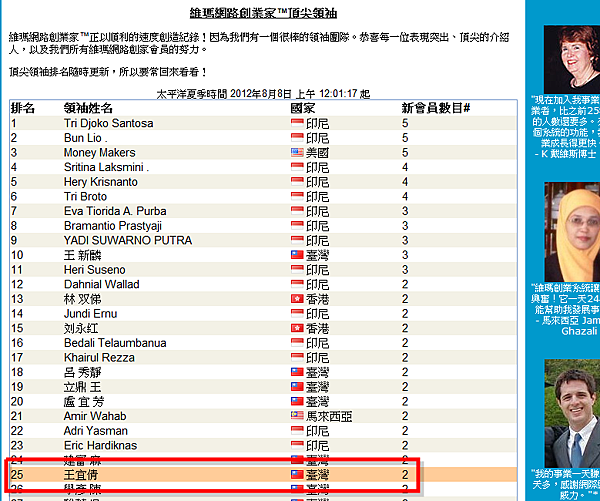
Task: Click the US flag in Money Makers row
Action: [x=297, y=153]
